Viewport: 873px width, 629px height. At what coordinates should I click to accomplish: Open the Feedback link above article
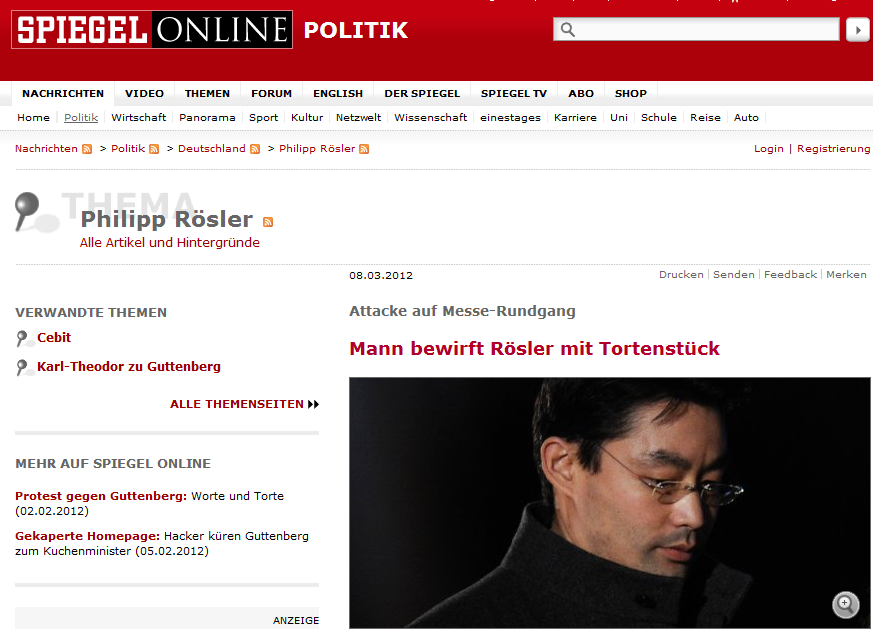[790, 274]
